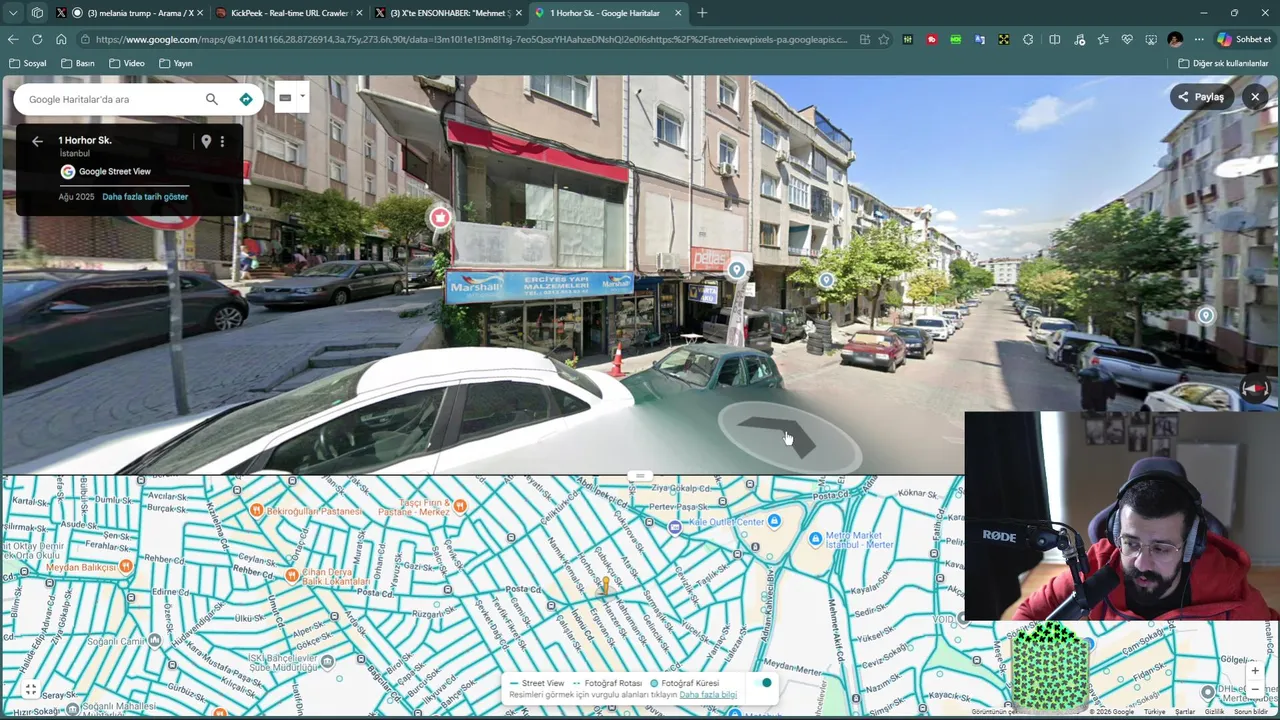Open the Video bookmarks folder

pyautogui.click(x=127, y=63)
